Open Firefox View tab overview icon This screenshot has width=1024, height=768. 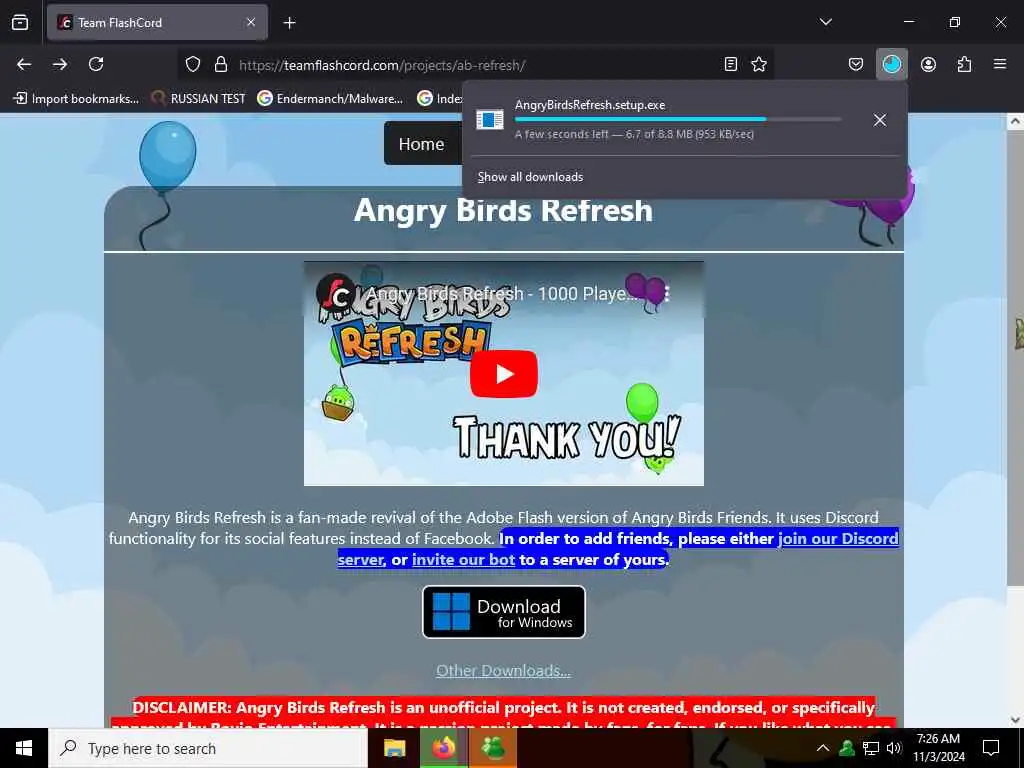(20, 22)
